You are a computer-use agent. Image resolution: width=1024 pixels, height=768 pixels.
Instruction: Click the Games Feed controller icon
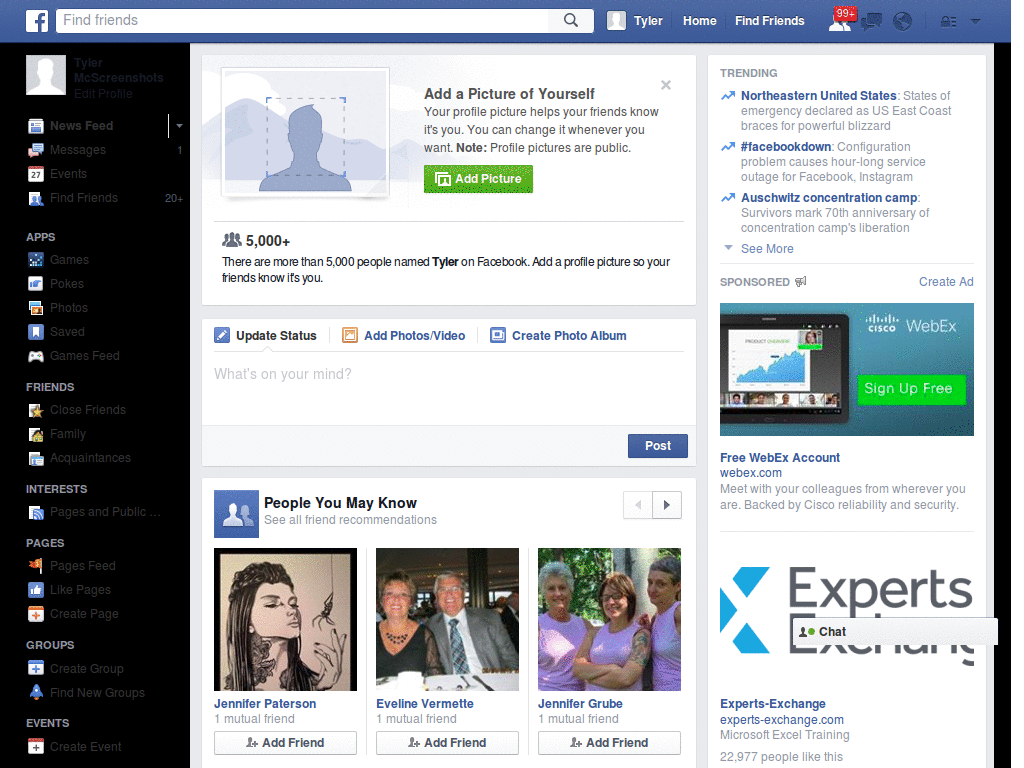[36, 356]
